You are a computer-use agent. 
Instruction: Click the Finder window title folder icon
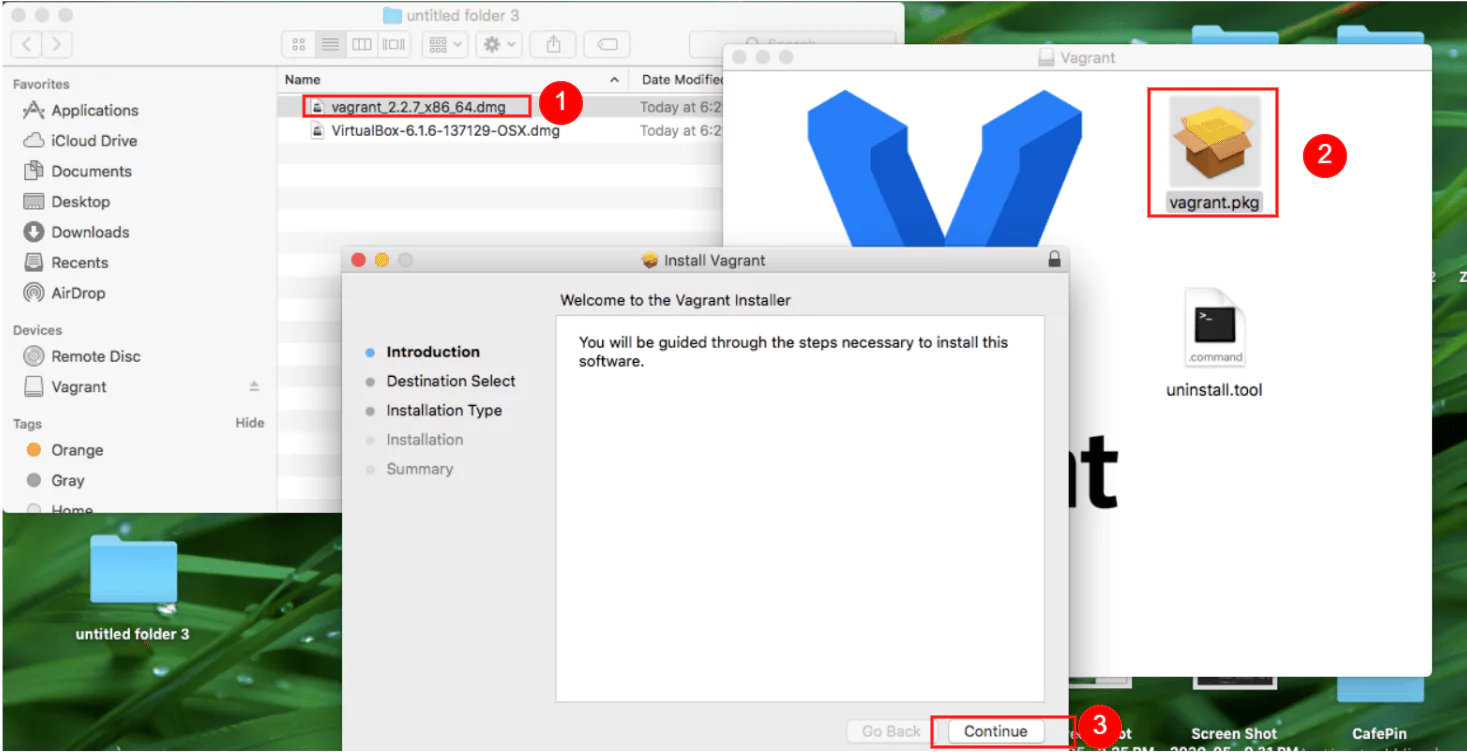[392, 16]
